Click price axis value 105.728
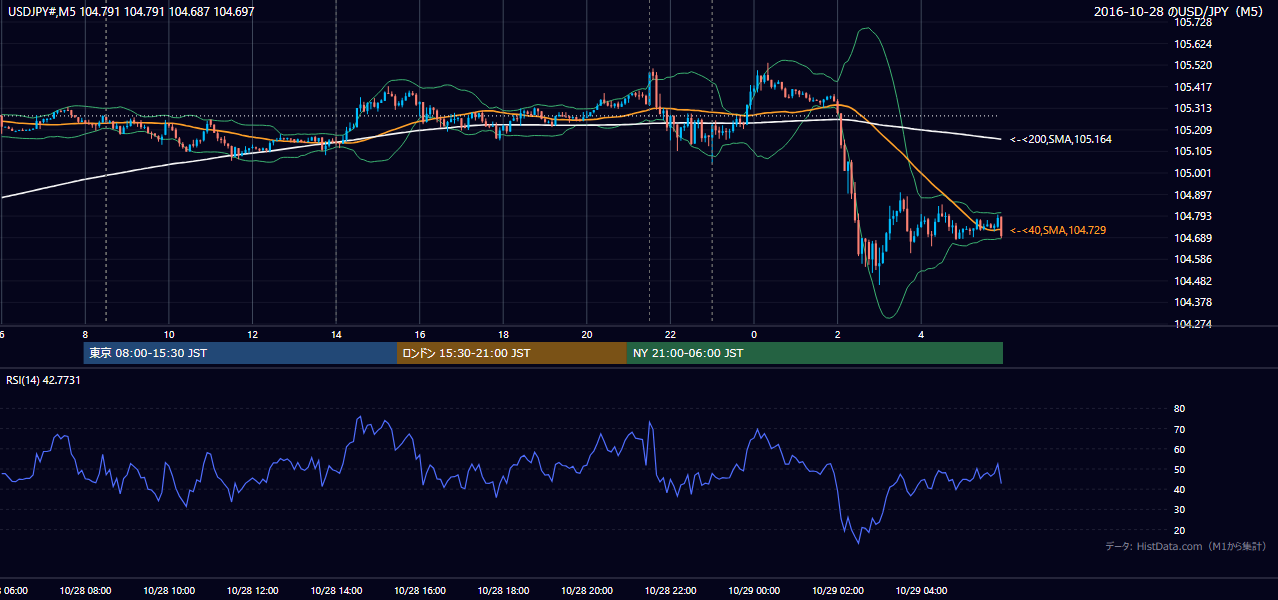Screen dimensions: 1278x600 click(1192, 22)
